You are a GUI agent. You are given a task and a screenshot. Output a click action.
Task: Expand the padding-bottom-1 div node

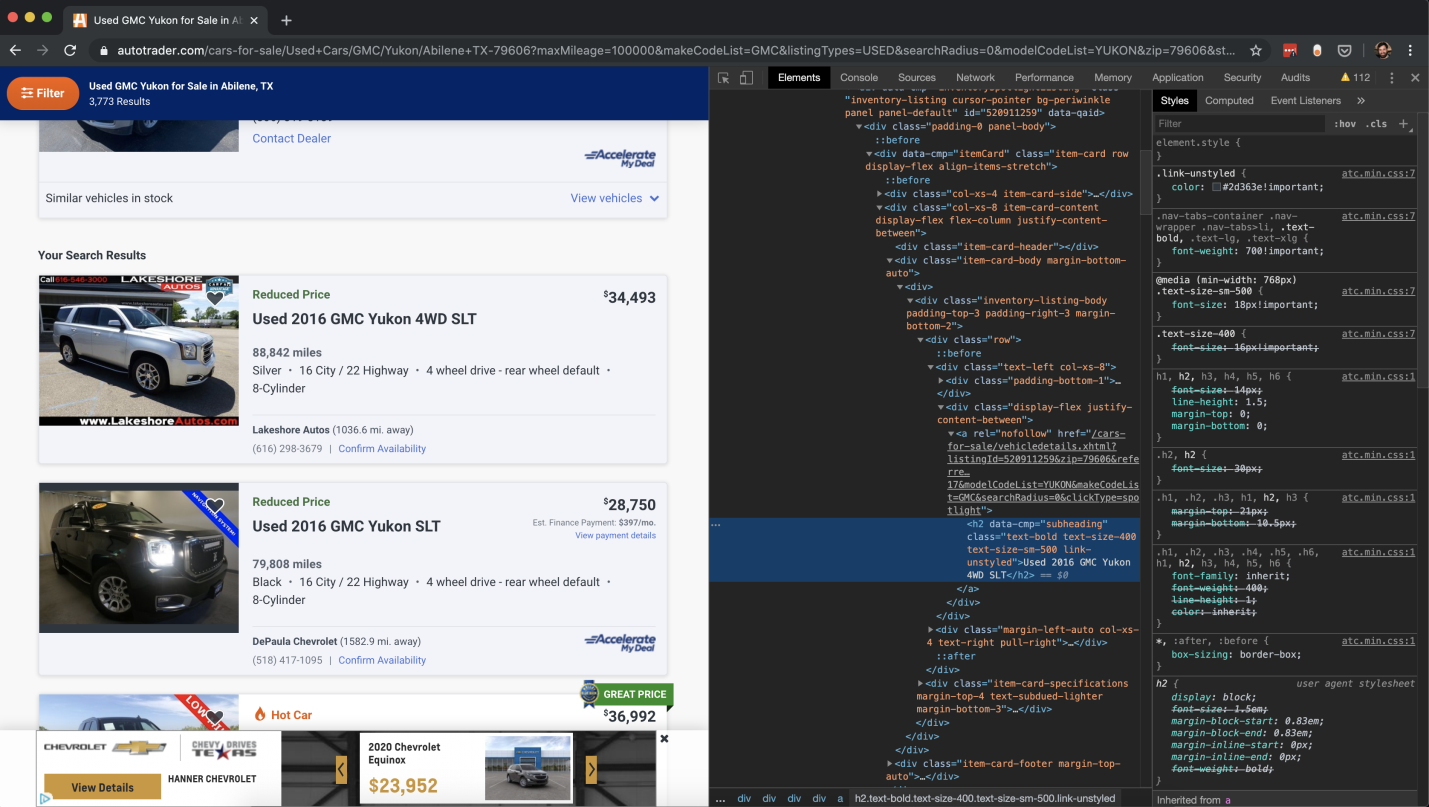click(941, 381)
